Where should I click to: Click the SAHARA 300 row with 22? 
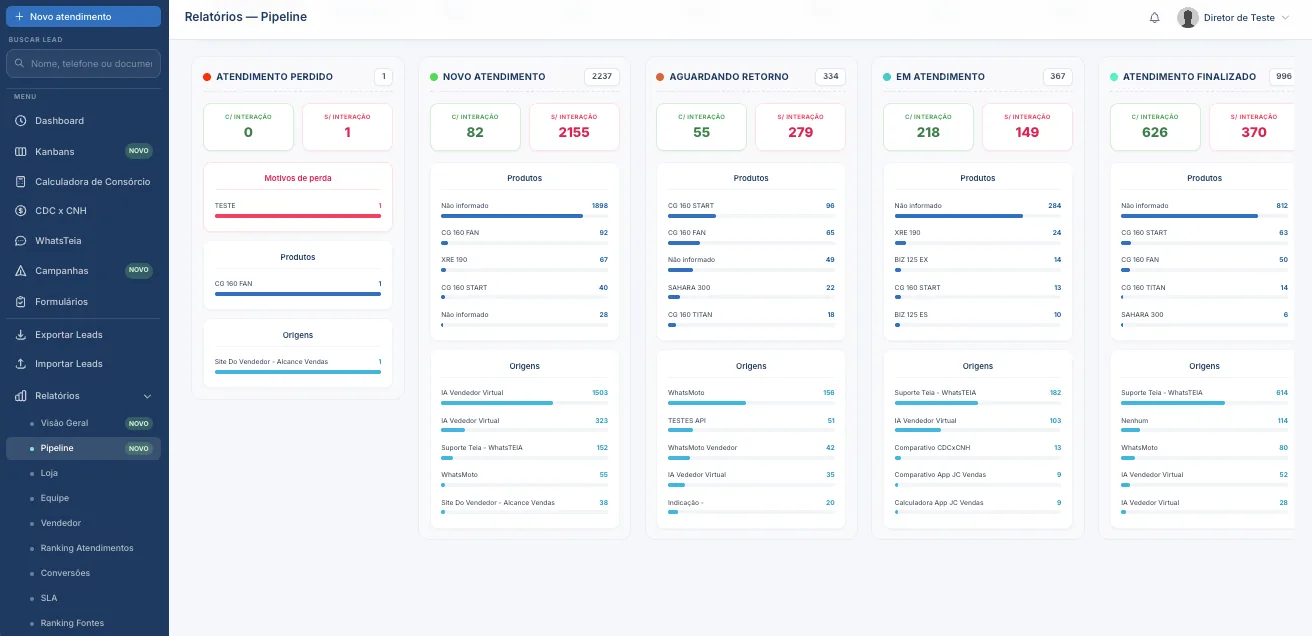(751, 291)
